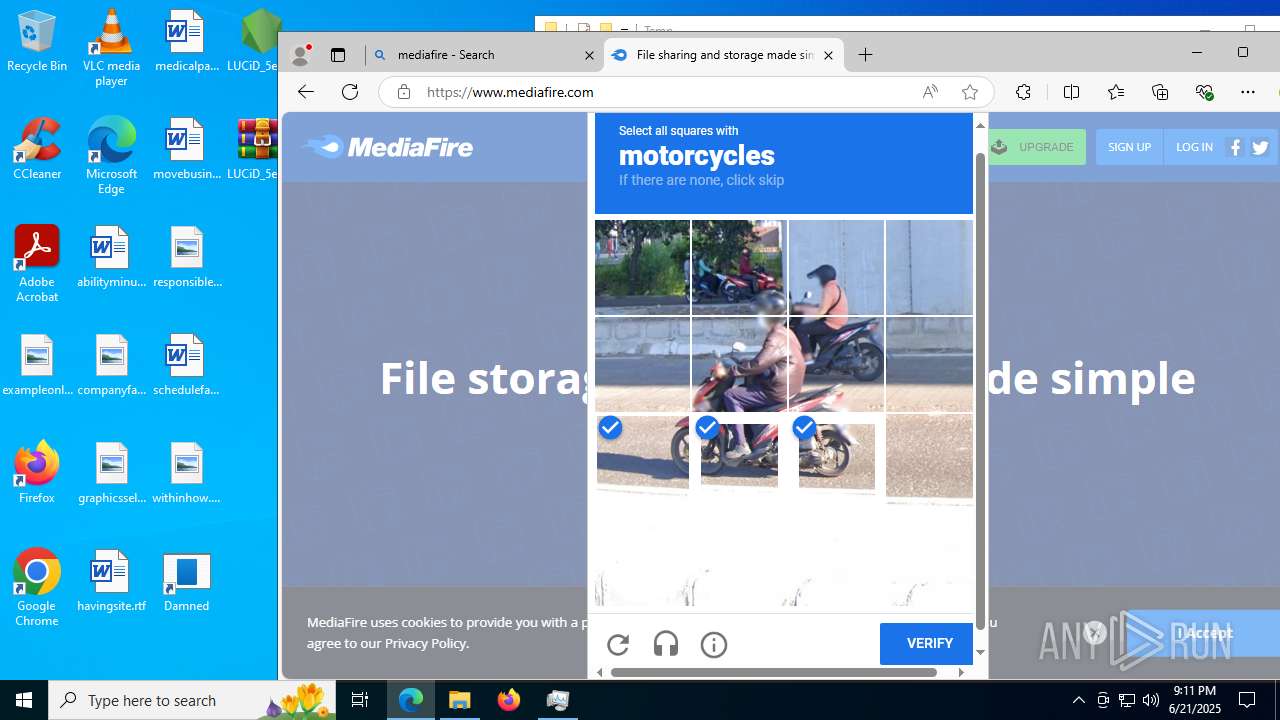Click the LOG IN button
This screenshot has width=1280, height=720.
[1194, 147]
